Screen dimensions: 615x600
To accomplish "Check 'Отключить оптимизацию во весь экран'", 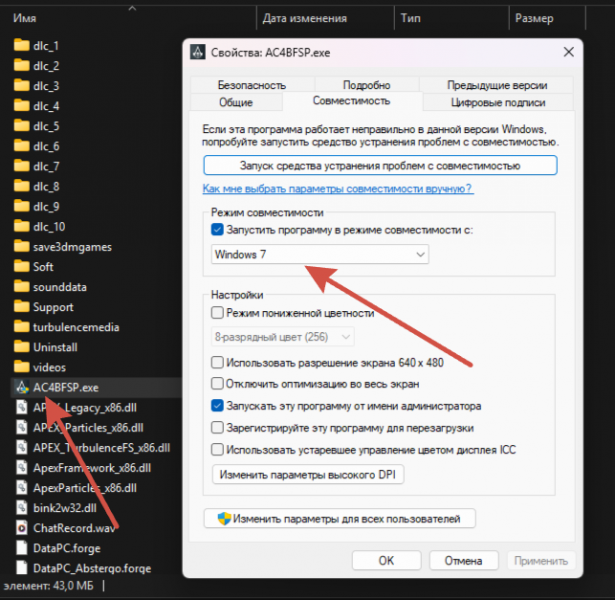I will coord(217,384).
